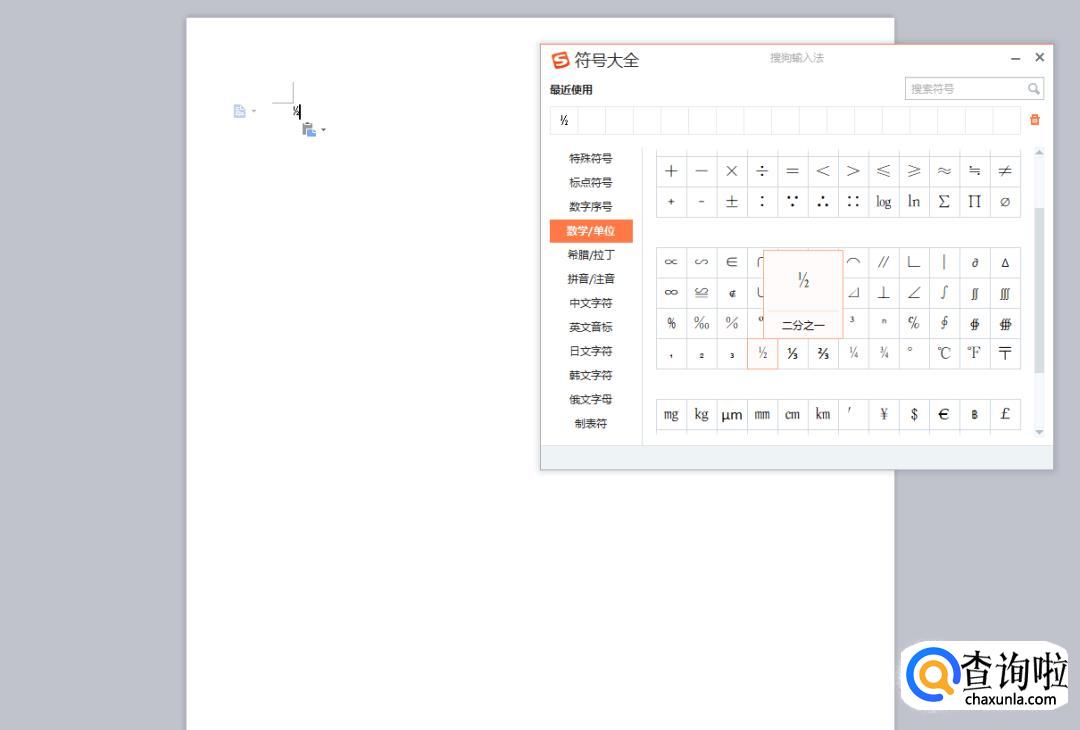1080x730 pixels.
Task: Click the ½ in recently used row
Action: [564, 120]
